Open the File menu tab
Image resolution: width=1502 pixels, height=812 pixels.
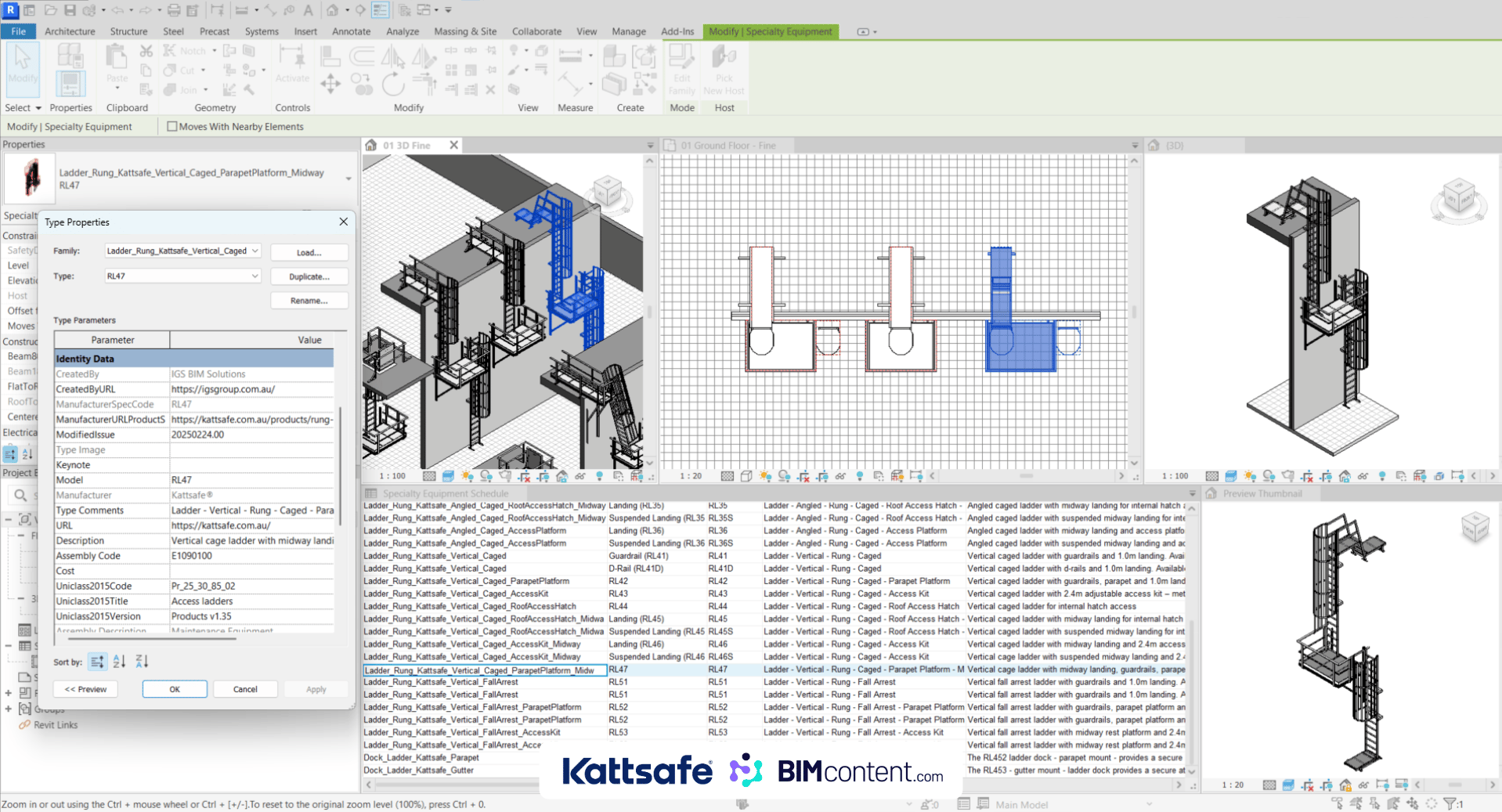pos(19,31)
